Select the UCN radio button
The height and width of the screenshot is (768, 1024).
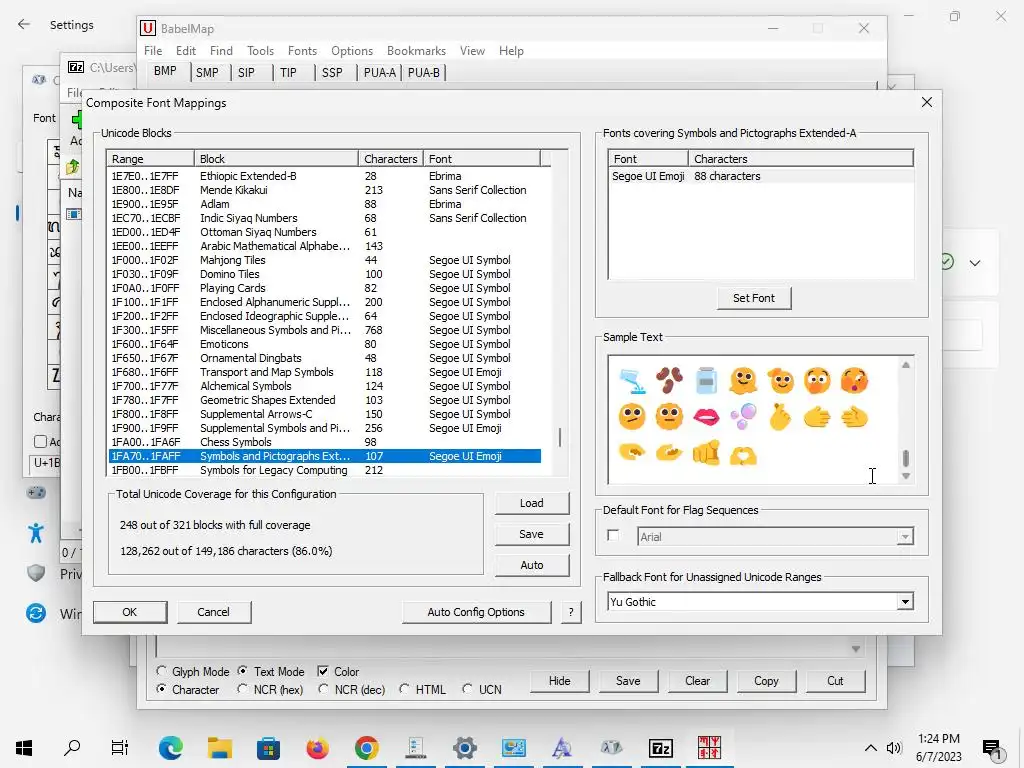click(x=467, y=689)
